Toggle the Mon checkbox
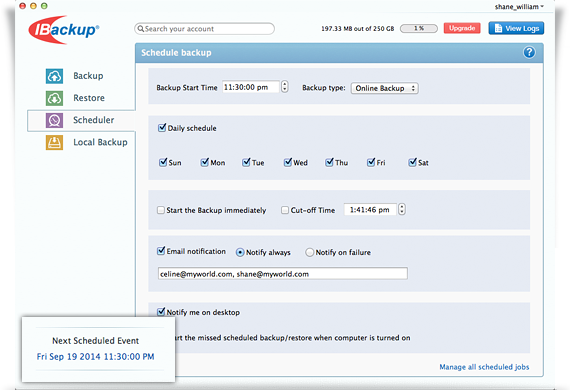 click(205, 162)
